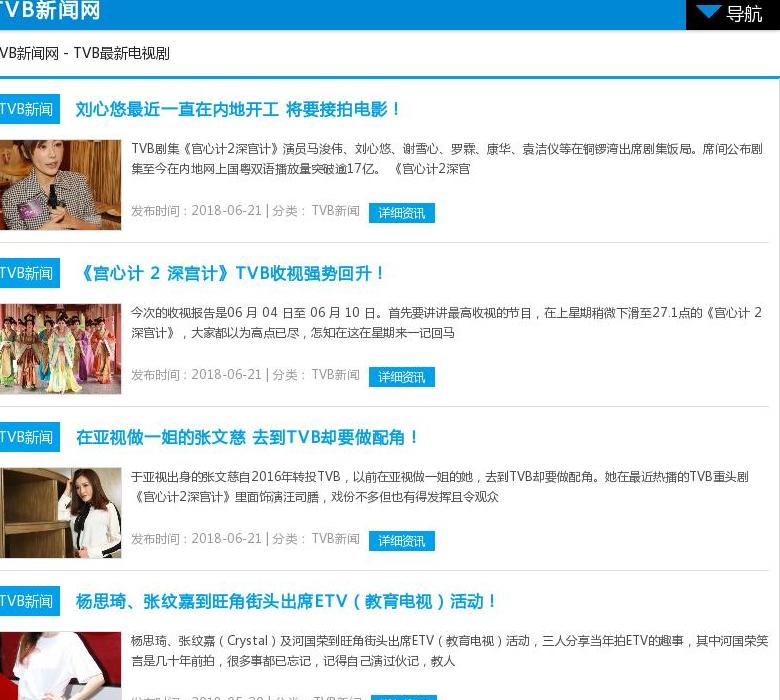Image resolution: width=780 pixels, height=700 pixels.
Task: Open headline 《宫心计 2 深宫计》TVB收视强势回升
Action: click(x=232, y=273)
